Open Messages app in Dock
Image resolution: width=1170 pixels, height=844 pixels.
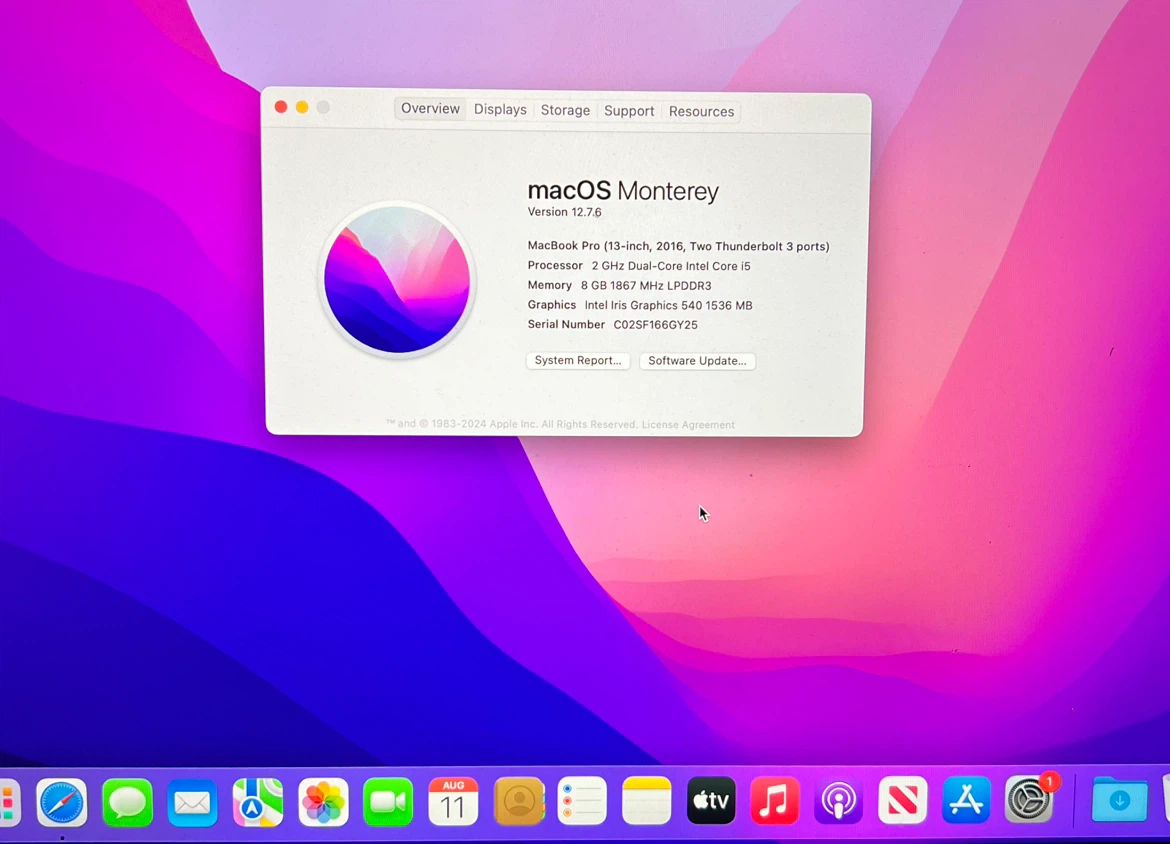[x=127, y=802]
